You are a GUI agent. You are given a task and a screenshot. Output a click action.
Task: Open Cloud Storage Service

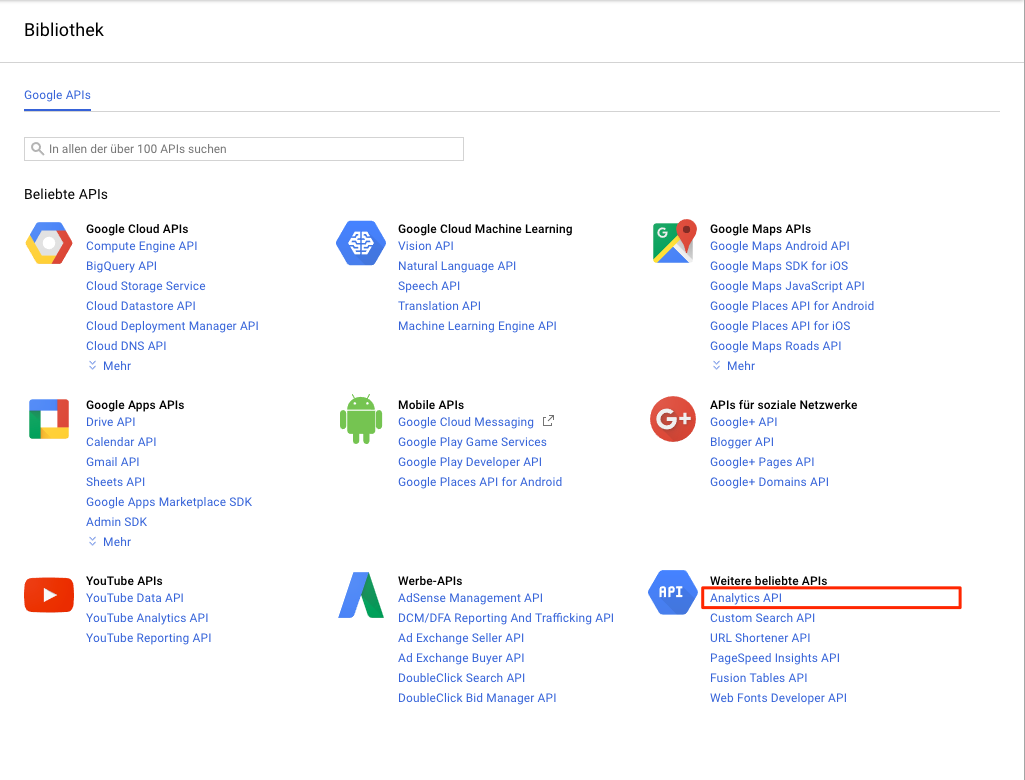pos(146,286)
